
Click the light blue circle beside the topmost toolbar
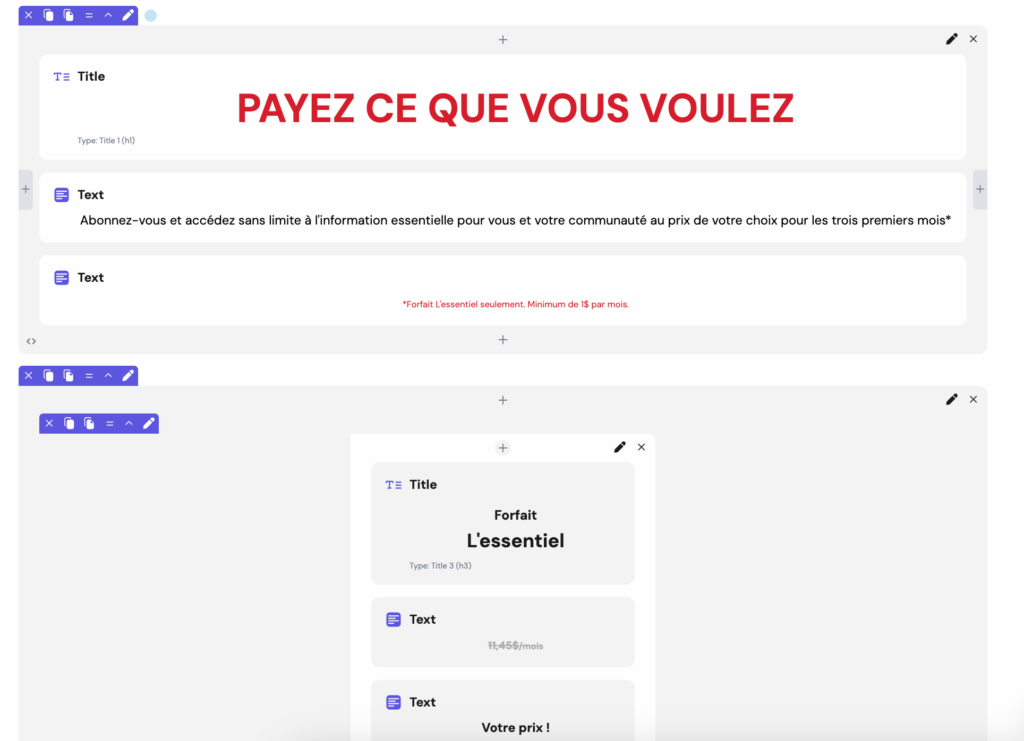click(150, 16)
